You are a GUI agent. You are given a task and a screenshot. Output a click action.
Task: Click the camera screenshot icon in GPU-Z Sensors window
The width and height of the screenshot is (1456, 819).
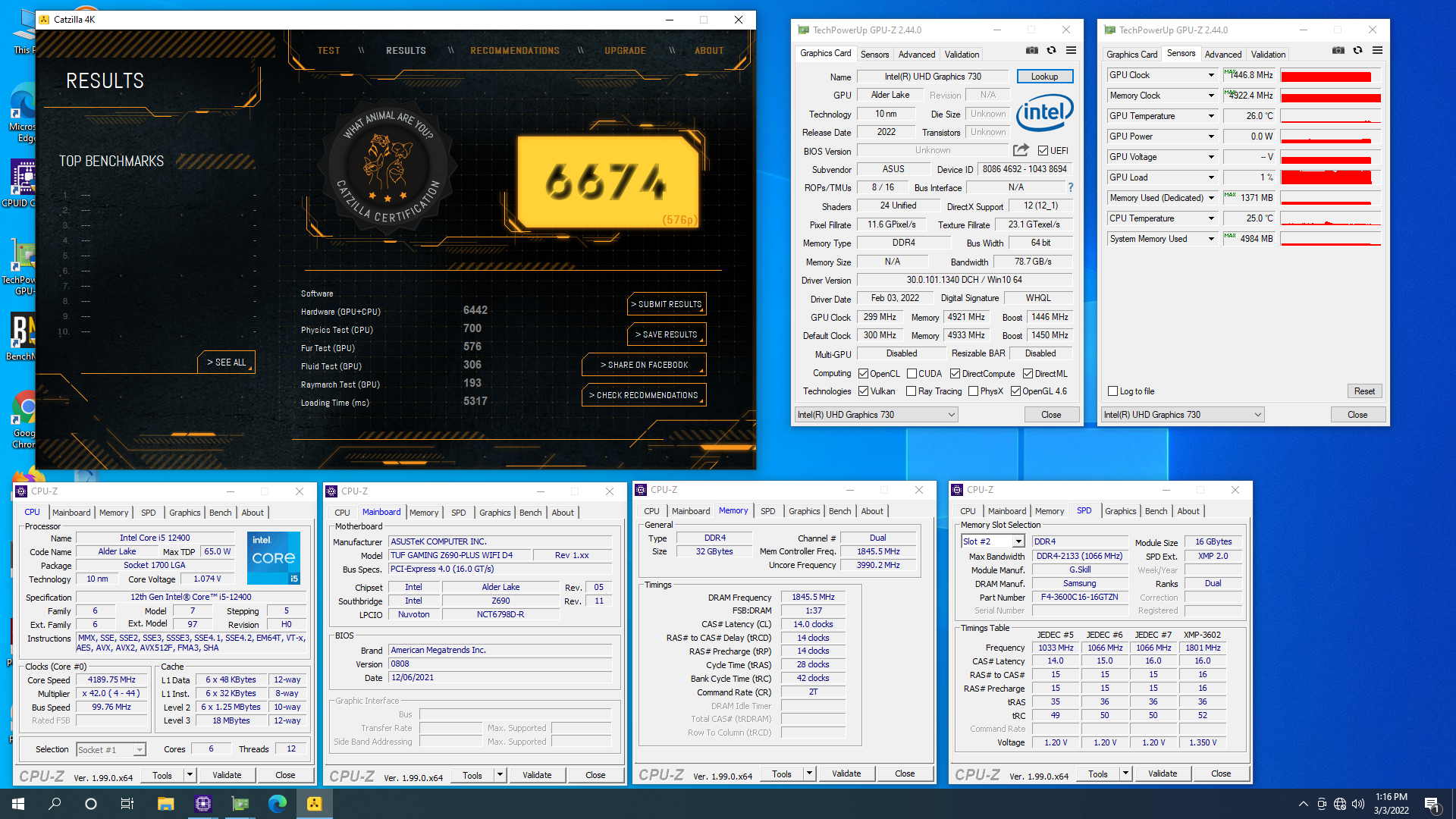1338,51
